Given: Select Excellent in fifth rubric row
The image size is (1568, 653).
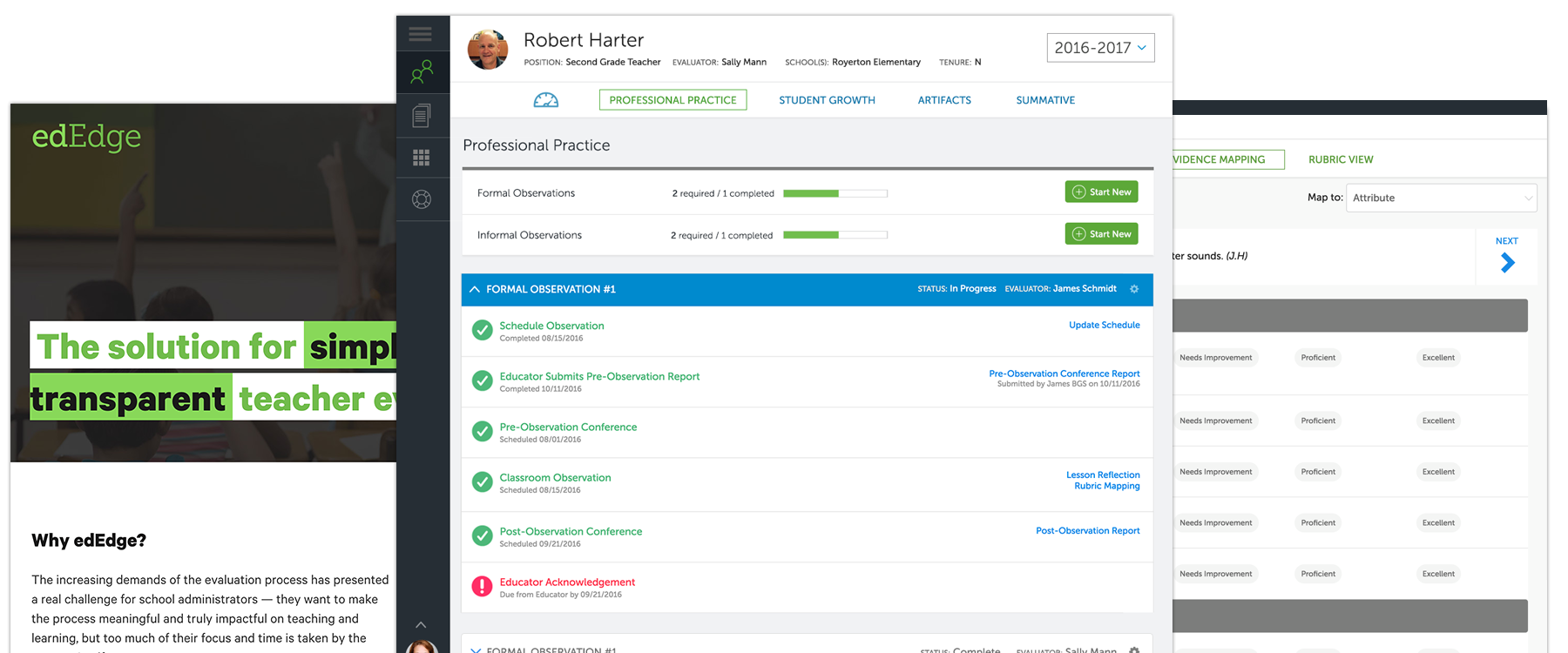Looking at the screenshot, I should tap(1438, 574).
